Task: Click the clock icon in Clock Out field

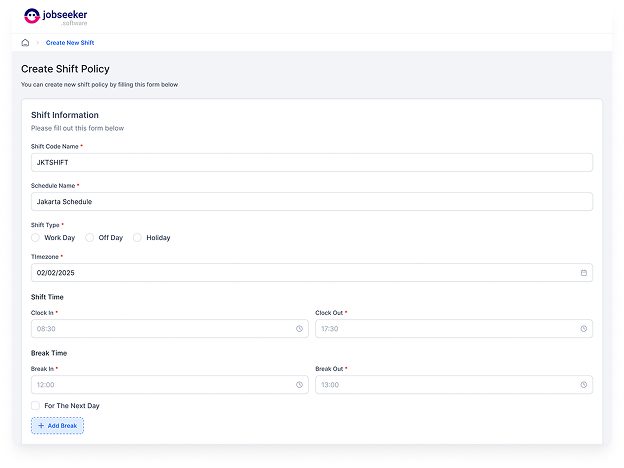Action: tap(584, 328)
